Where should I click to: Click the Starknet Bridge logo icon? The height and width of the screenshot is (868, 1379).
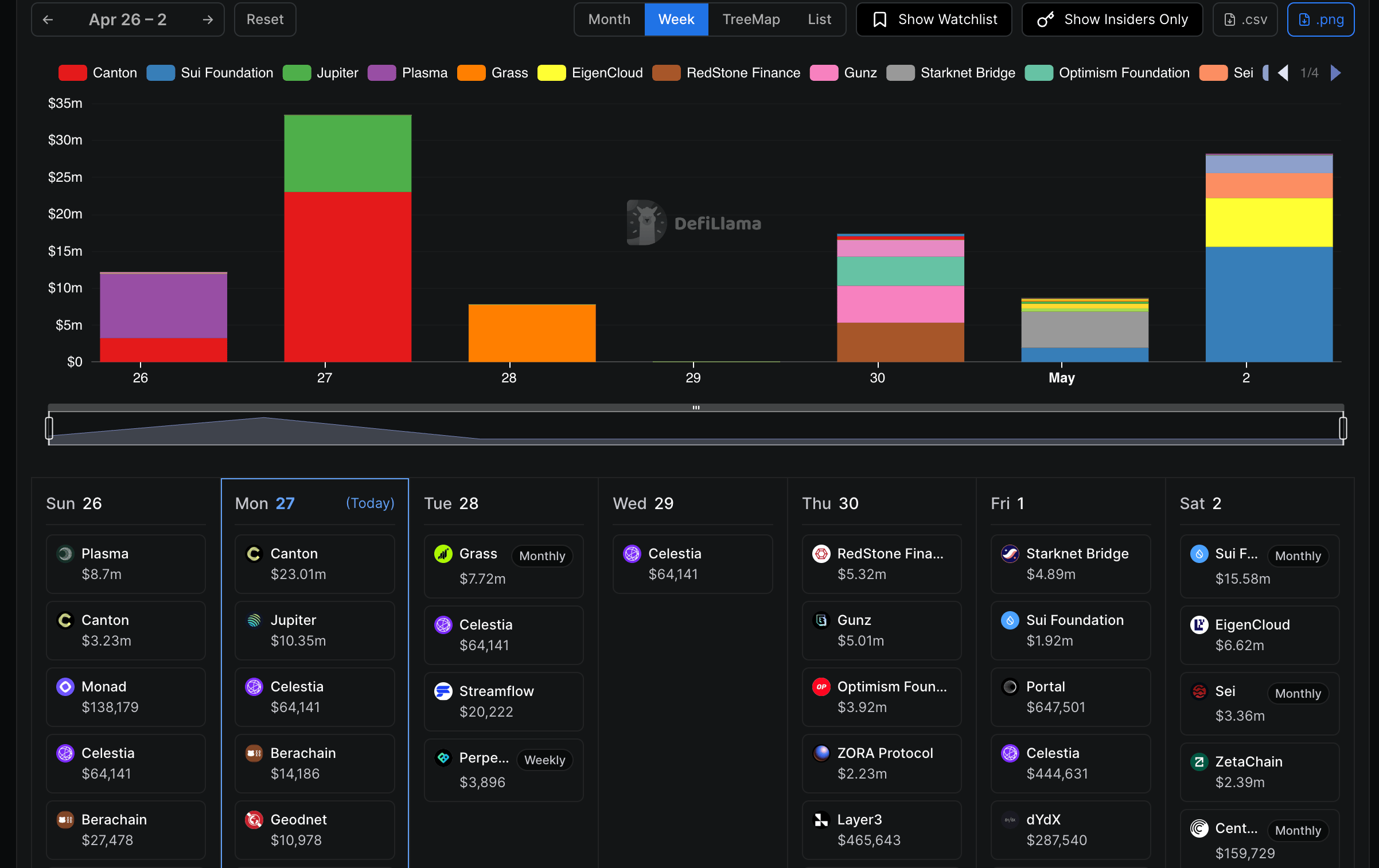coord(1010,554)
